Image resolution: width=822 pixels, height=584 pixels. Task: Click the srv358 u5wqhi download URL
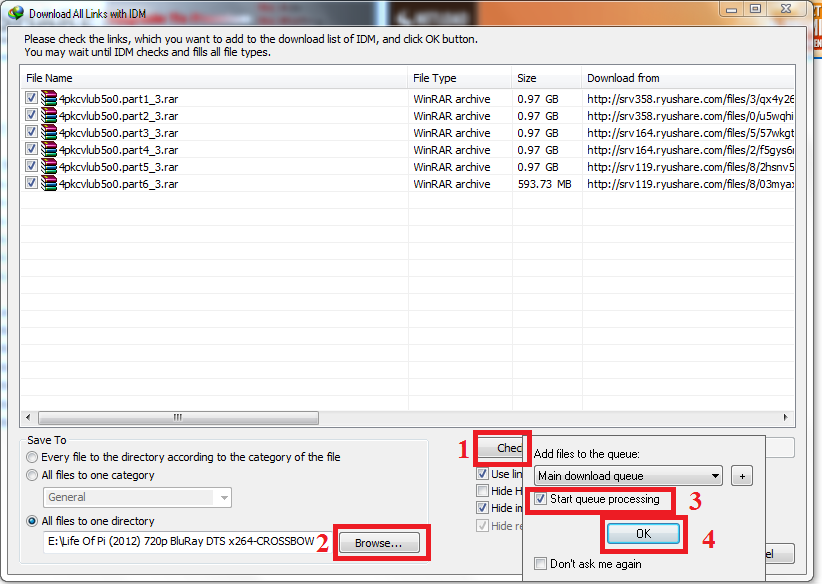pos(690,116)
